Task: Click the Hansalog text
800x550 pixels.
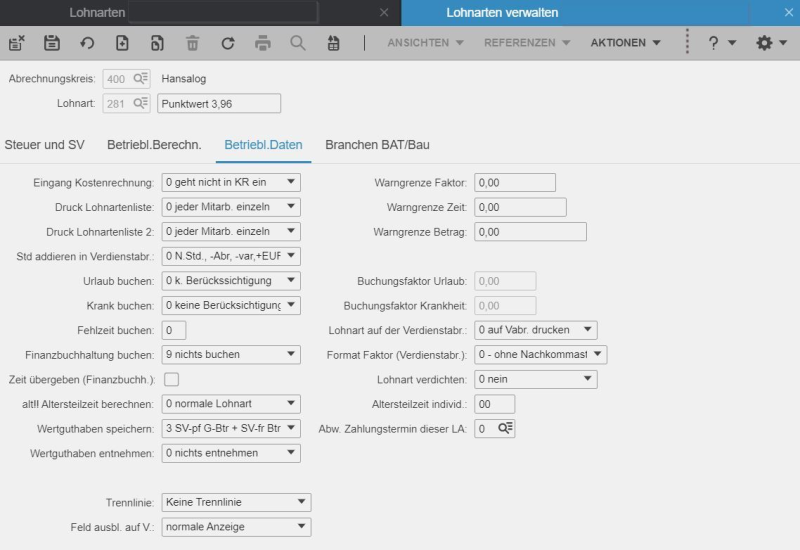Action: coord(184,79)
